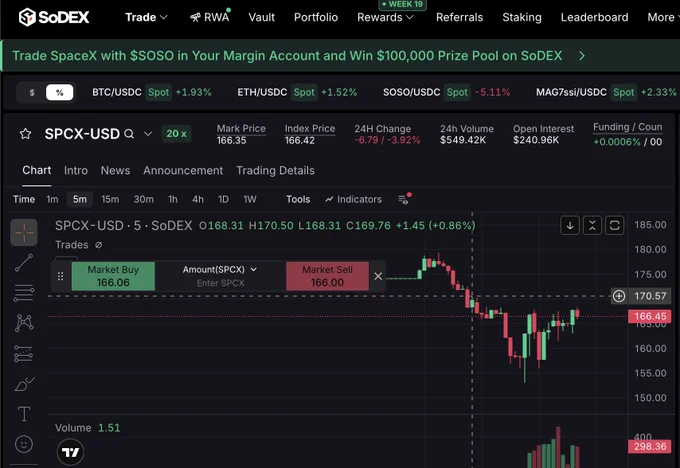
Task: Select the Chart tab
Action: click(x=37, y=170)
